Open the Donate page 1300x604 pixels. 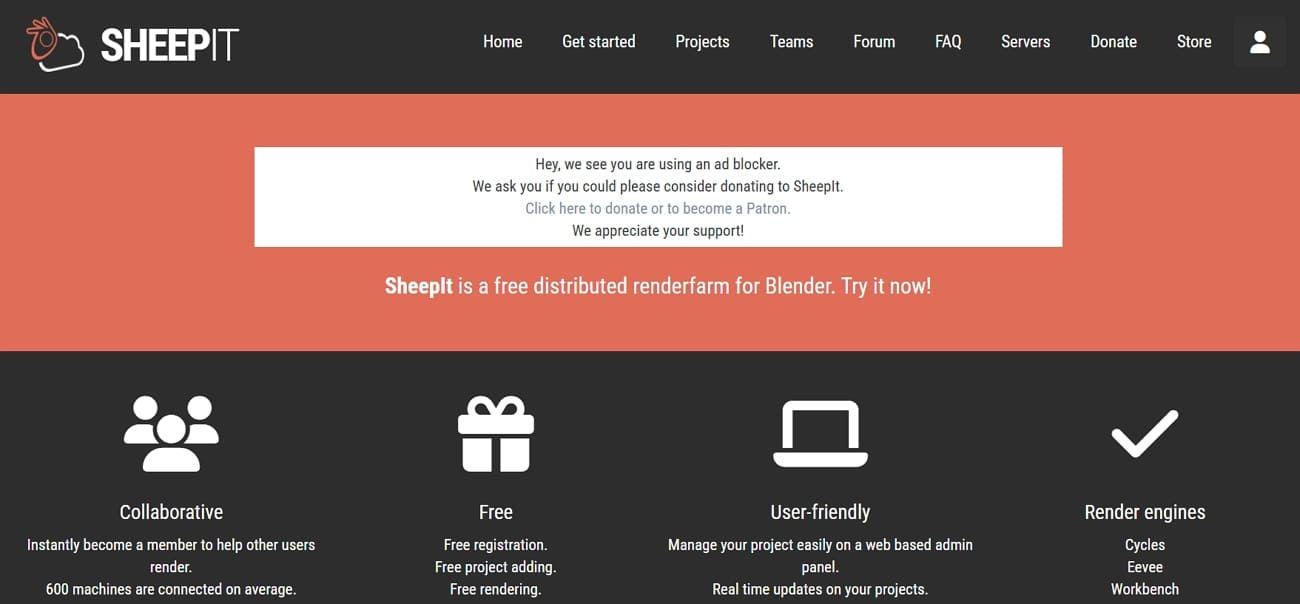coord(1113,41)
